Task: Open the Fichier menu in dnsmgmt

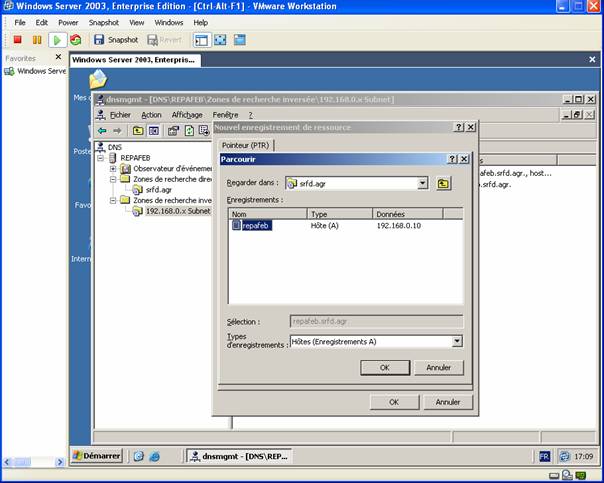Action: [x=120, y=115]
